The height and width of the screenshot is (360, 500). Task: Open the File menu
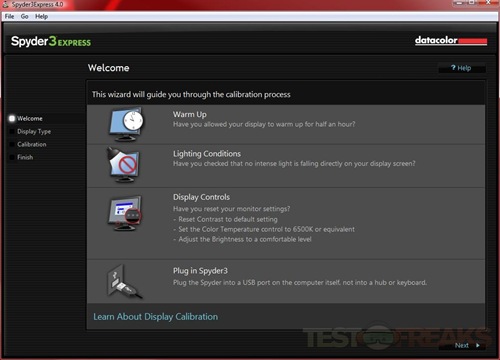9,16
